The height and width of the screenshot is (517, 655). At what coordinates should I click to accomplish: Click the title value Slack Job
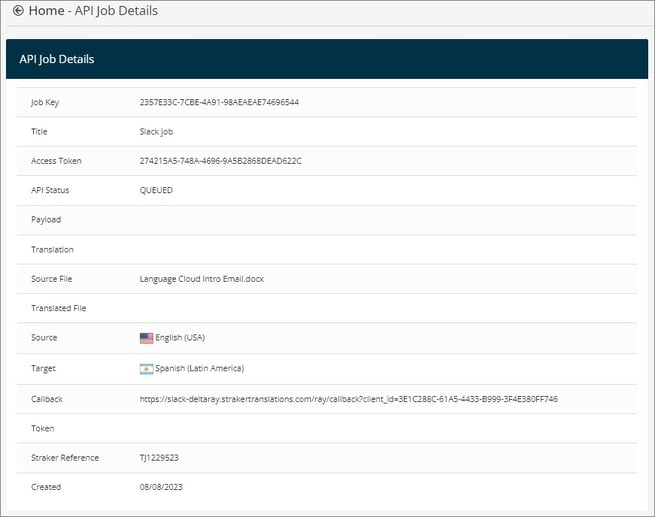click(x=156, y=132)
